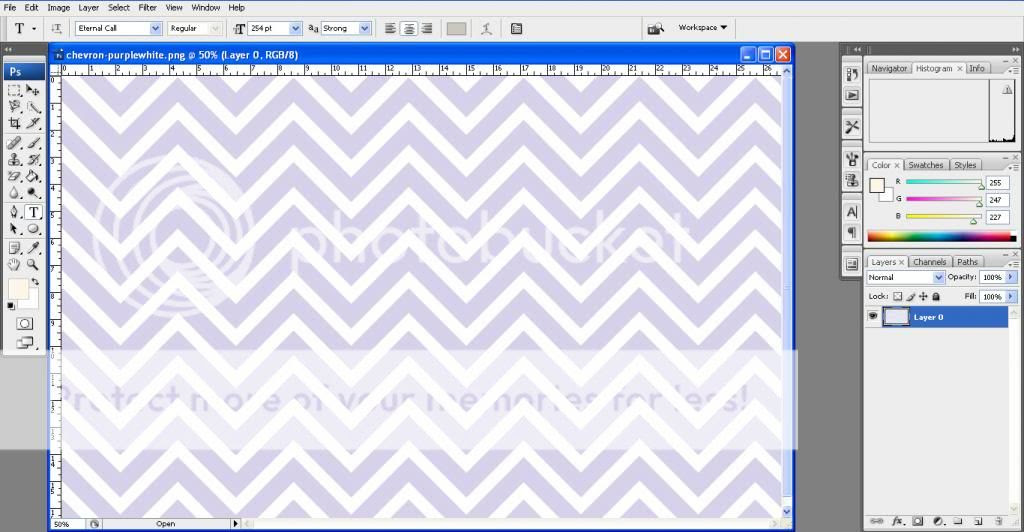Image resolution: width=1024 pixels, height=532 pixels.
Task: Select the Dodge tool
Action: (33, 193)
